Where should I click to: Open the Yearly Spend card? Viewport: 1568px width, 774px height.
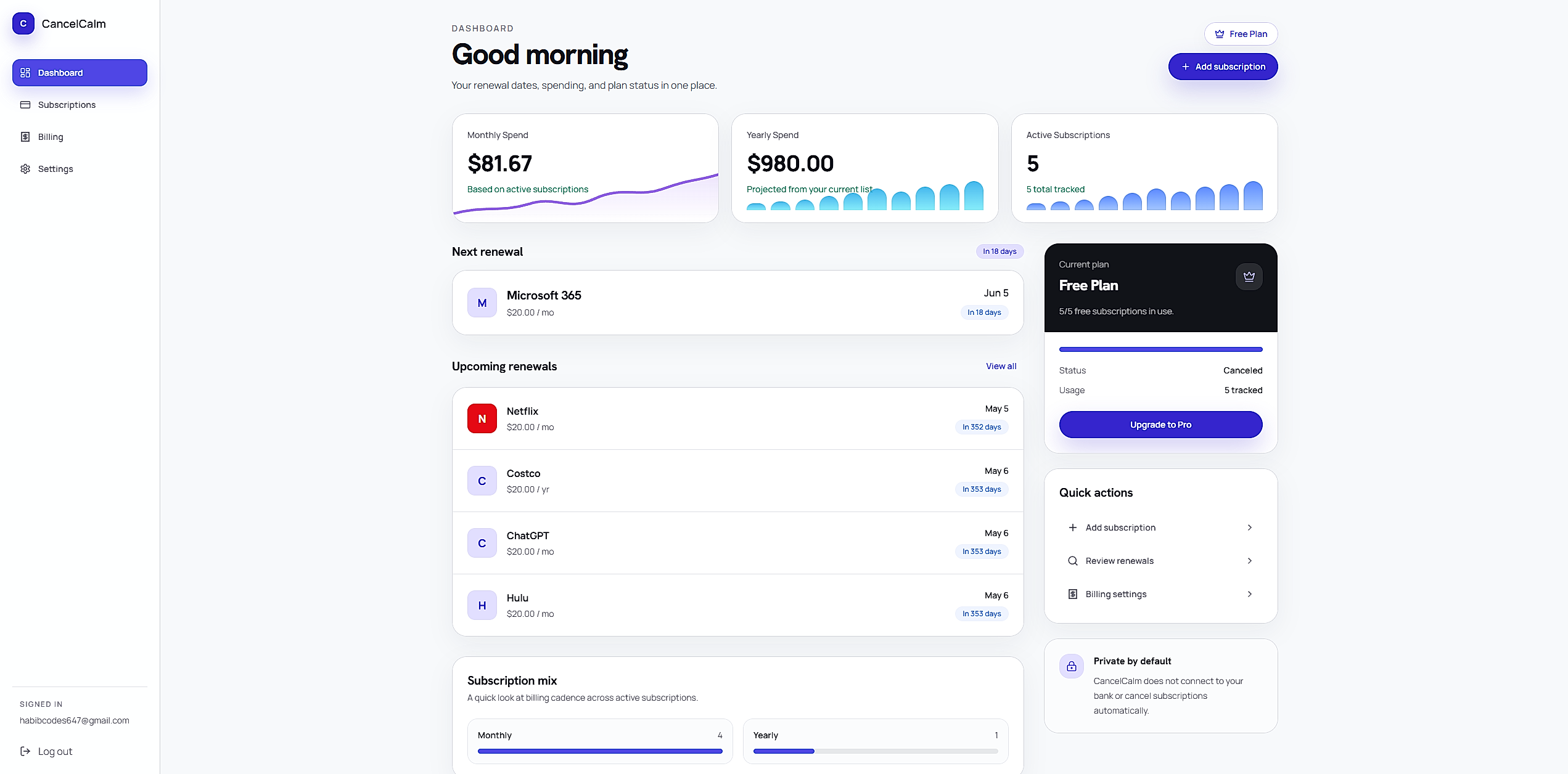coord(864,168)
